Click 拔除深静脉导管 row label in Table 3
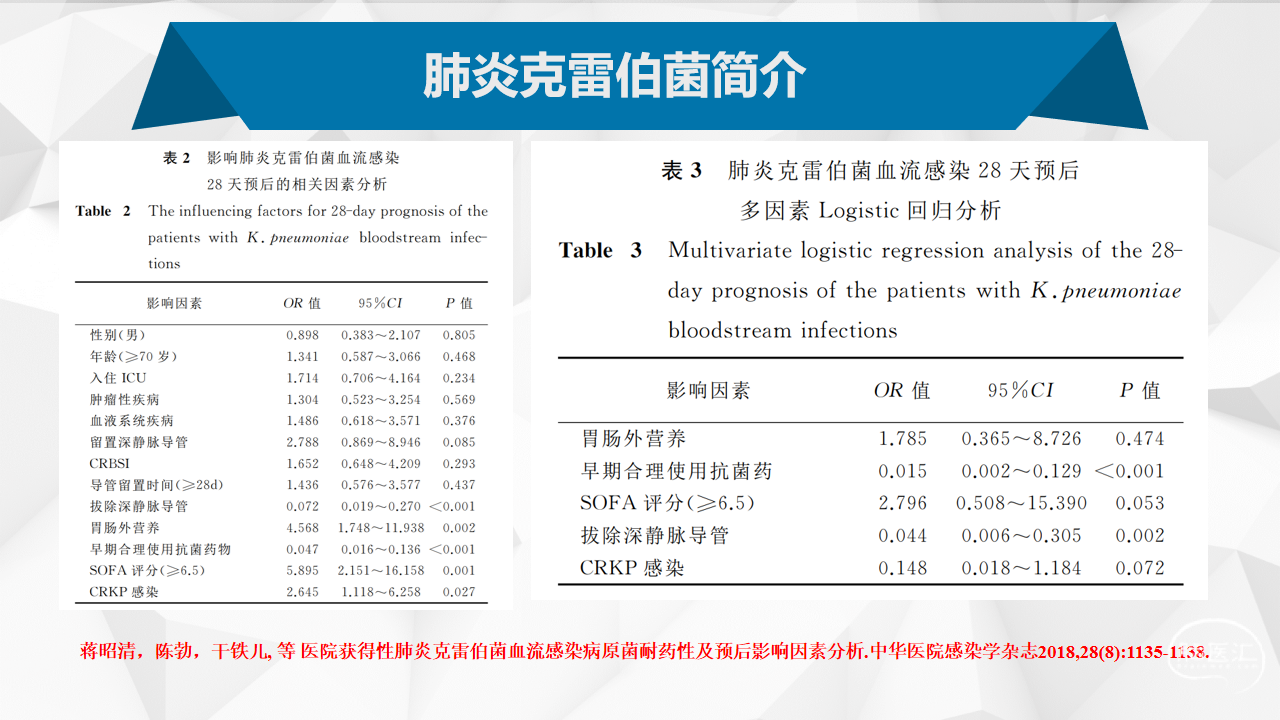This screenshot has width=1280, height=720. pyautogui.click(x=655, y=536)
